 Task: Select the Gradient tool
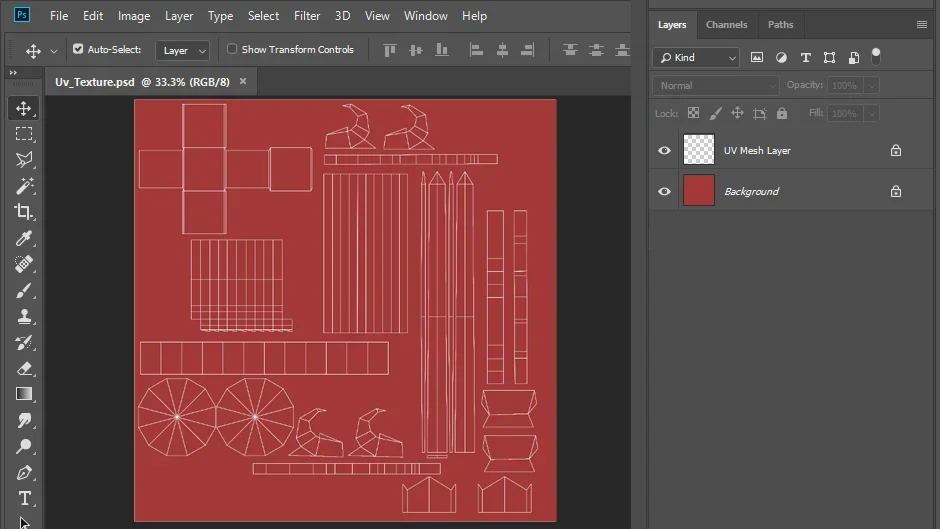pos(24,394)
